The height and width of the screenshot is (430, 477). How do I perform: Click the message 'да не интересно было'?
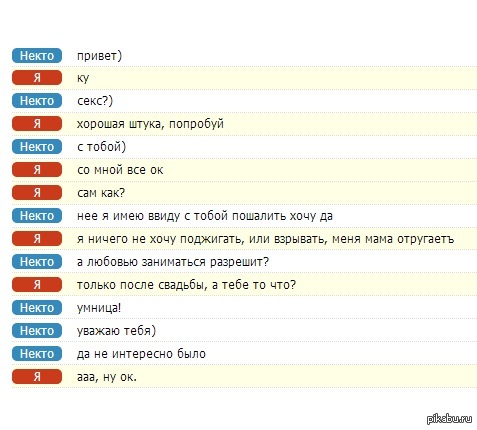pos(141,354)
